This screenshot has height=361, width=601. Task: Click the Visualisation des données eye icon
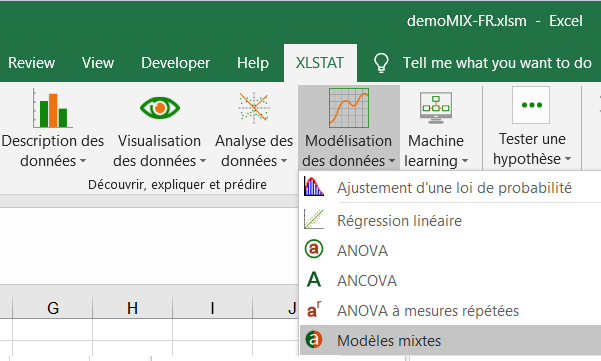tap(159, 108)
